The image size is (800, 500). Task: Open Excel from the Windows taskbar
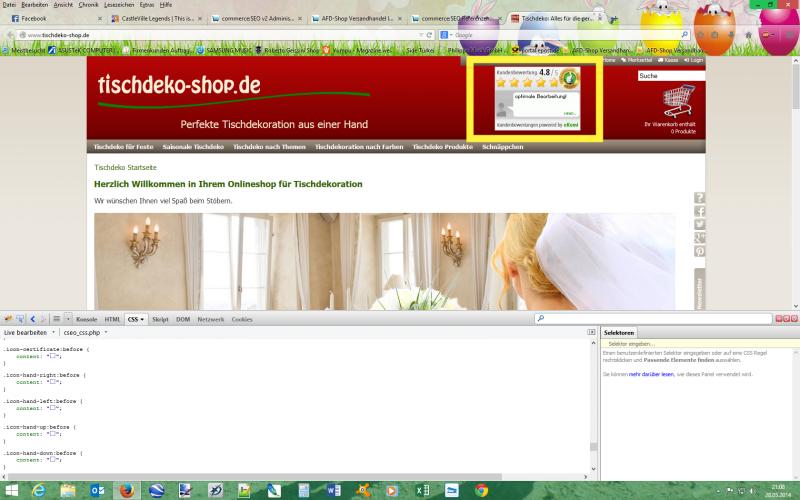(x=423, y=490)
